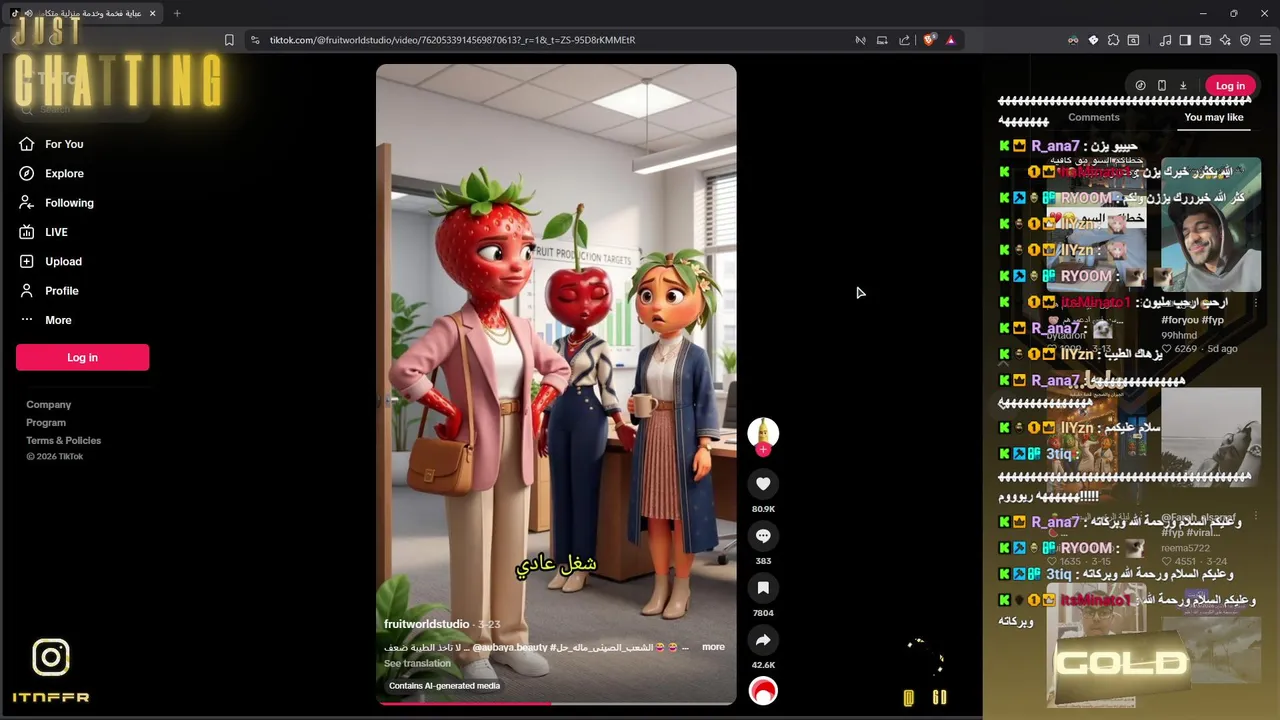Open the For You feed
The height and width of the screenshot is (720, 1280).
tap(64, 144)
